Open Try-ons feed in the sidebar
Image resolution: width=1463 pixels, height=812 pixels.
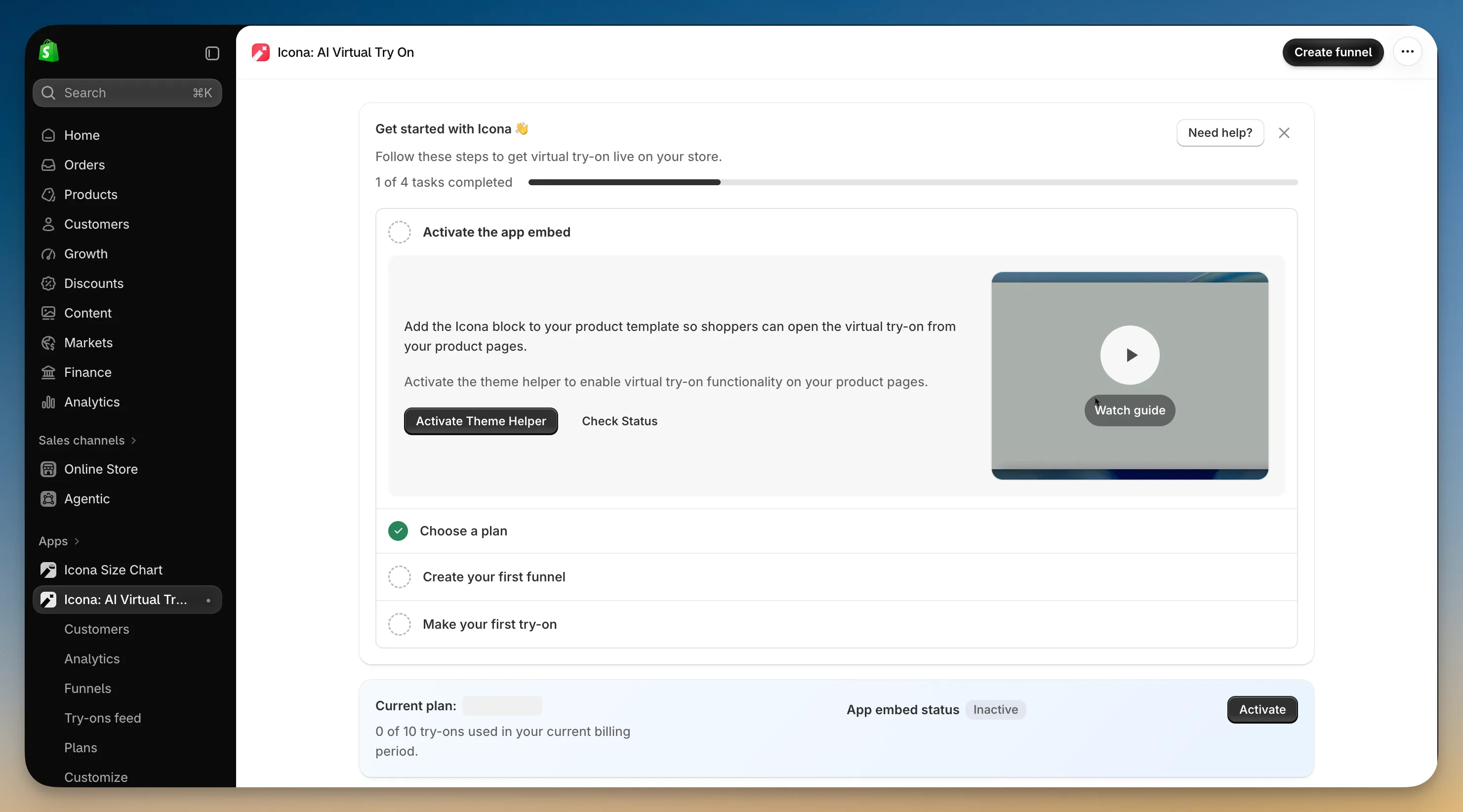pyautogui.click(x=102, y=718)
